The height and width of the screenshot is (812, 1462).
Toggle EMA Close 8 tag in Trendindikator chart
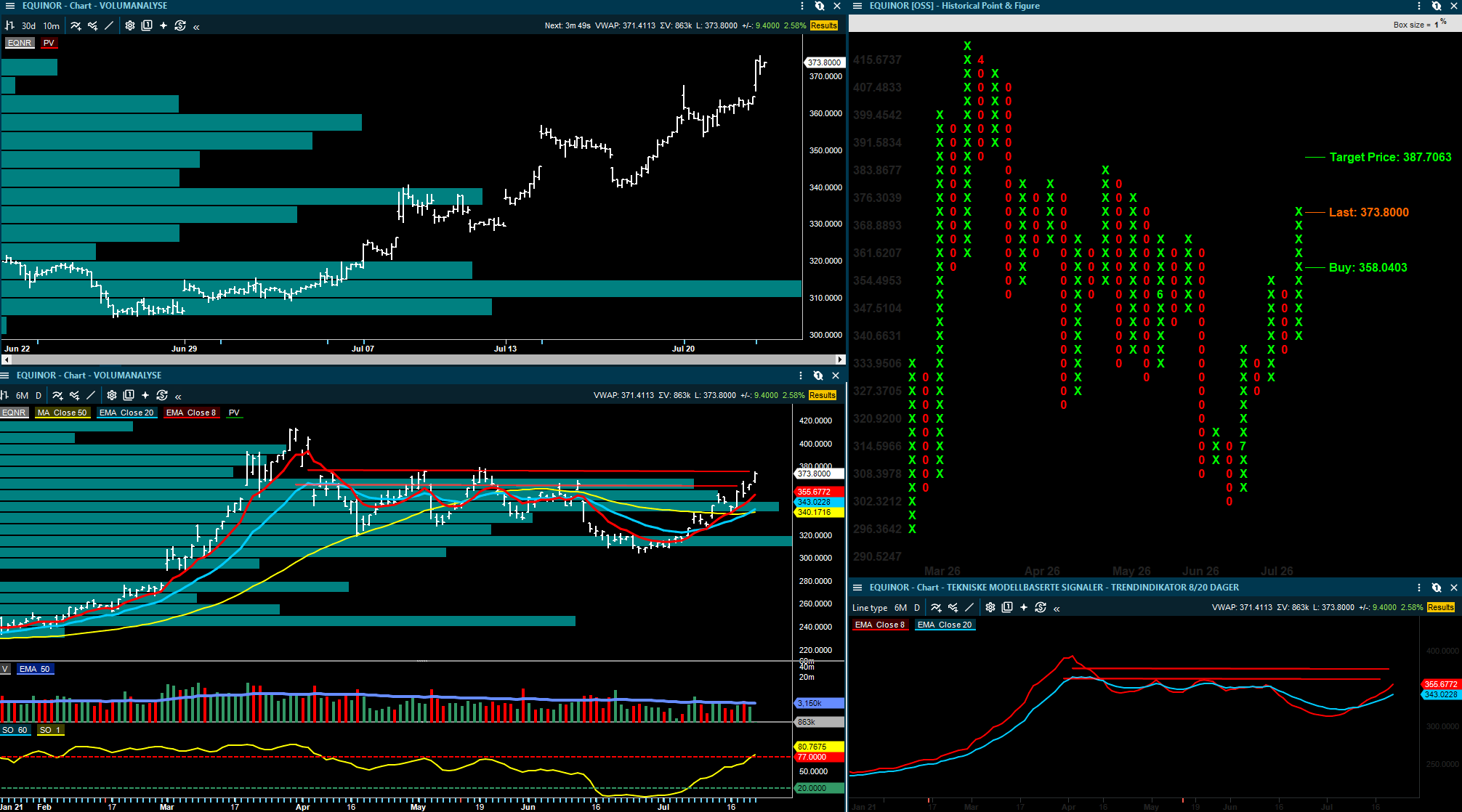tap(880, 625)
